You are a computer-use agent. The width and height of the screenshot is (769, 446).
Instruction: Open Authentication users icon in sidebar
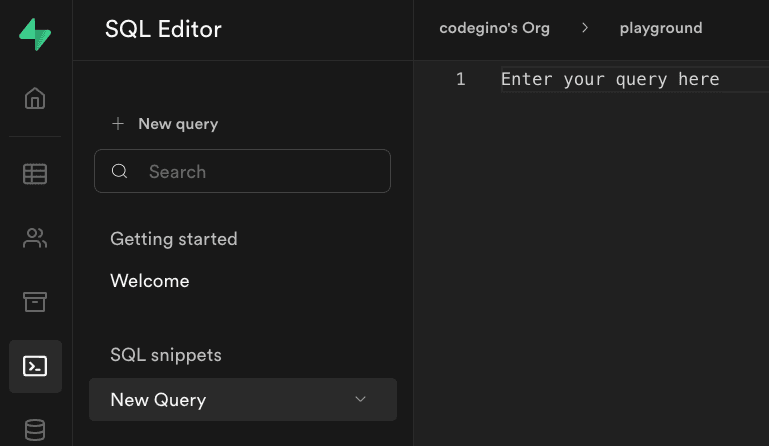[35, 238]
